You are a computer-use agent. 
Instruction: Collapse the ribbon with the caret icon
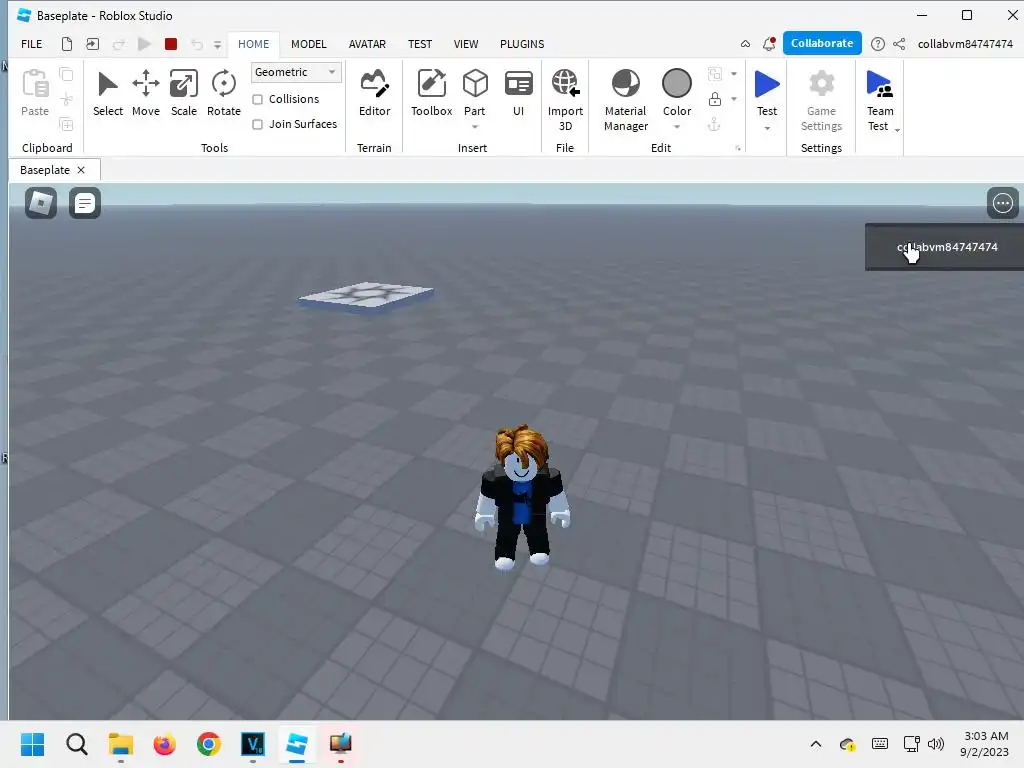click(x=745, y=44)
